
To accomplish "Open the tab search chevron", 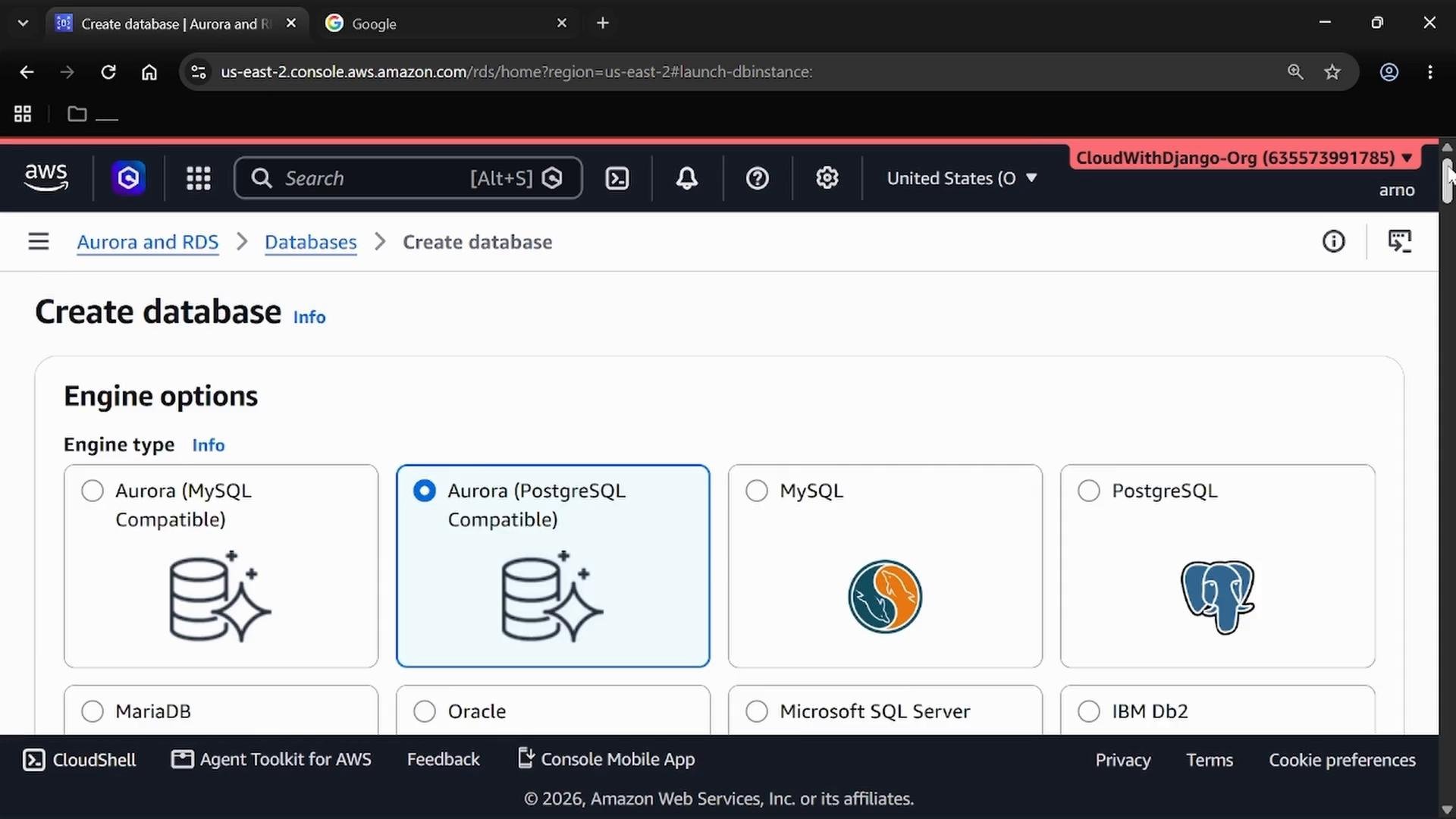I will 23,23.
